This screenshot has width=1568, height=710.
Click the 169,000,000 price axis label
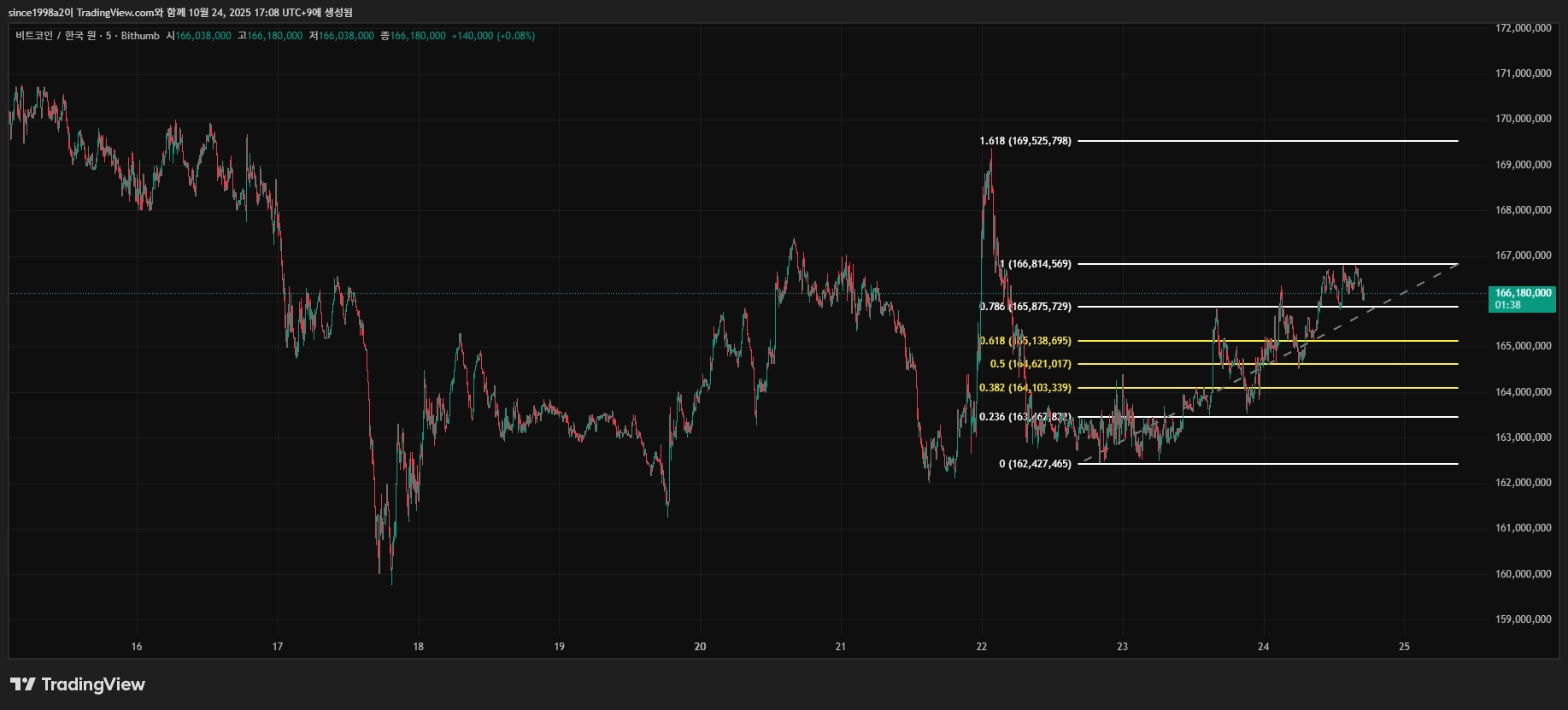coord(1524,165)
